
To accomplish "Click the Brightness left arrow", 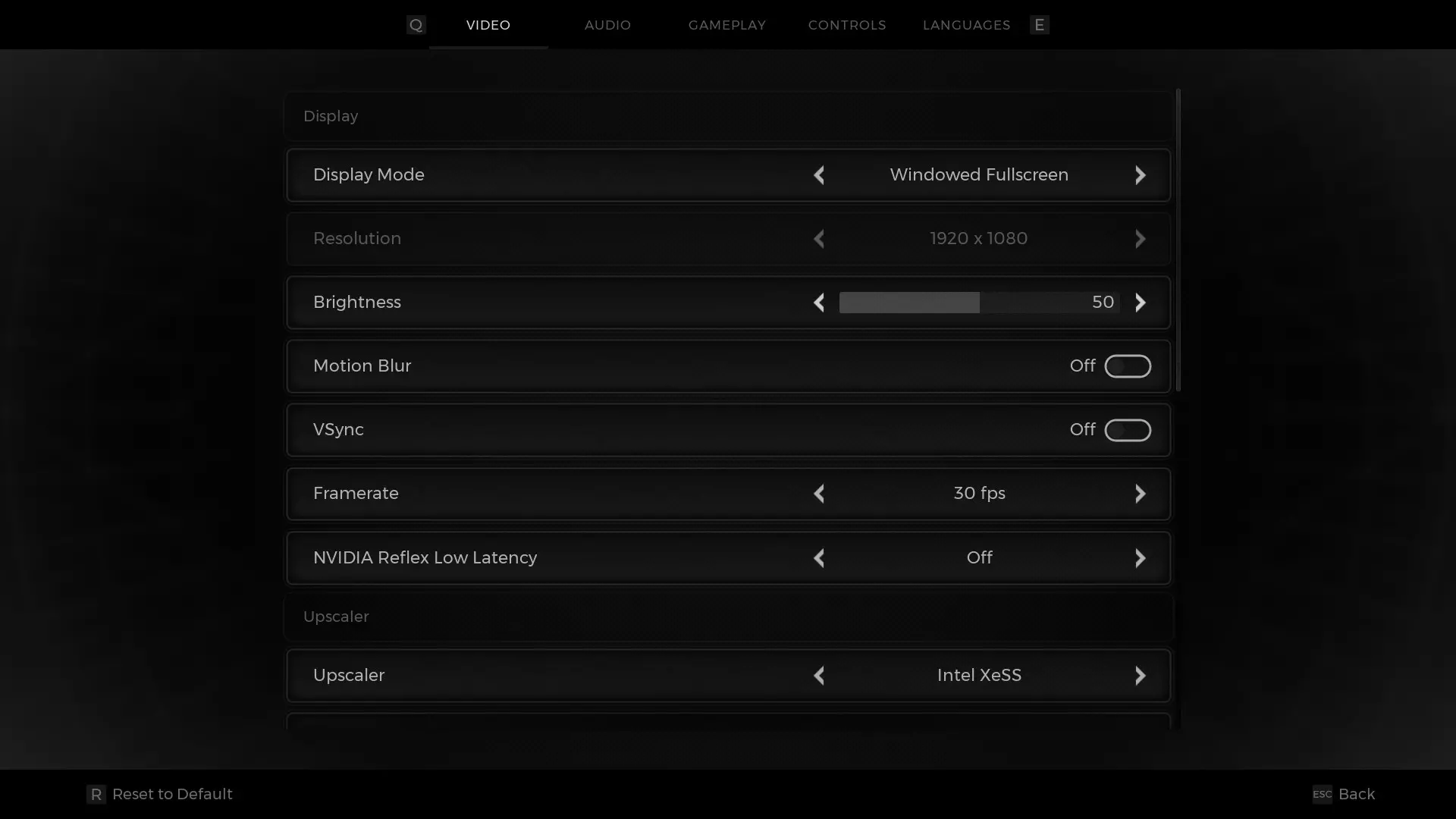I will pyautogui.click(x=819, y=303).
